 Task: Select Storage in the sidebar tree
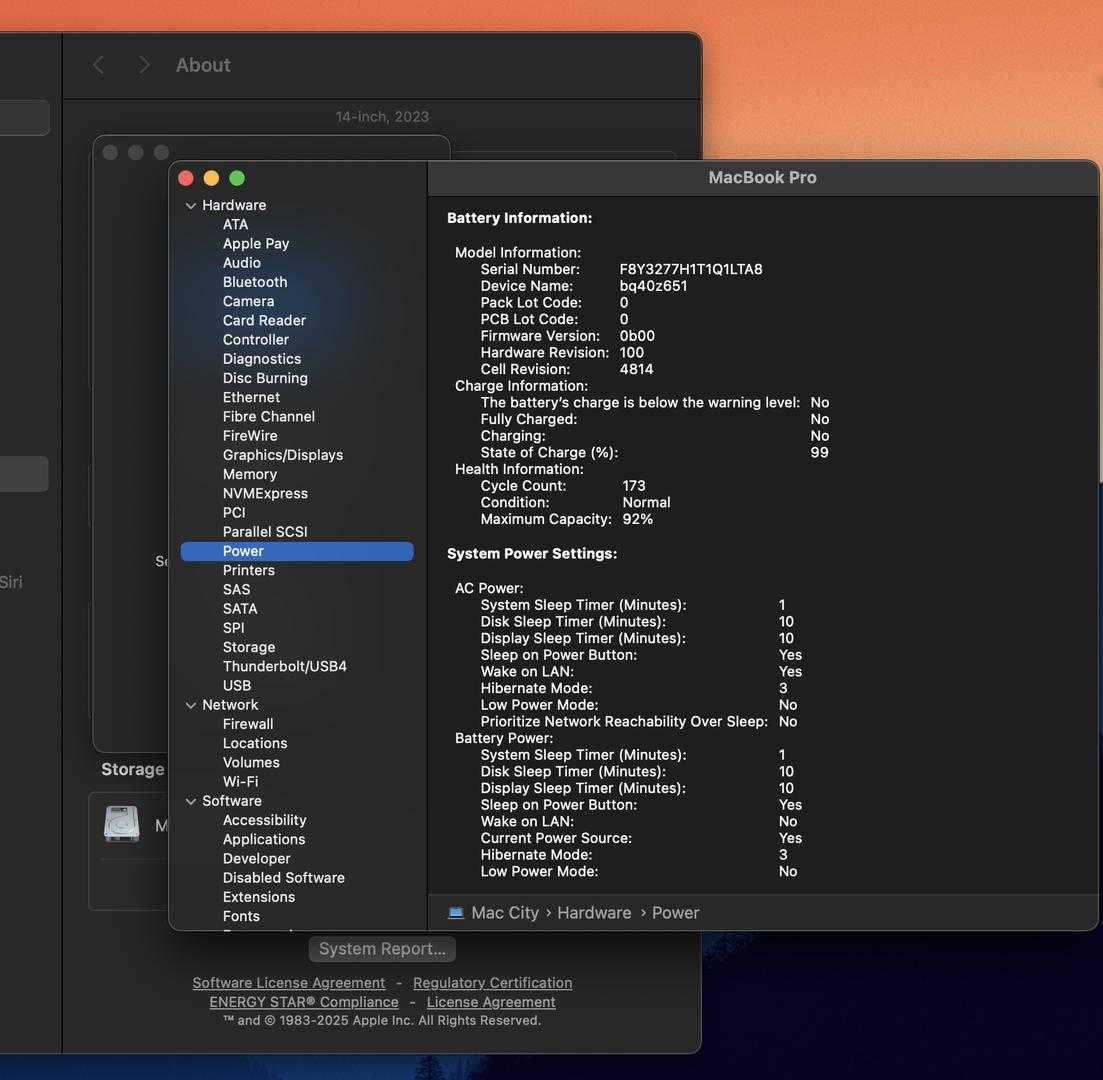click(x=249, y=647)
